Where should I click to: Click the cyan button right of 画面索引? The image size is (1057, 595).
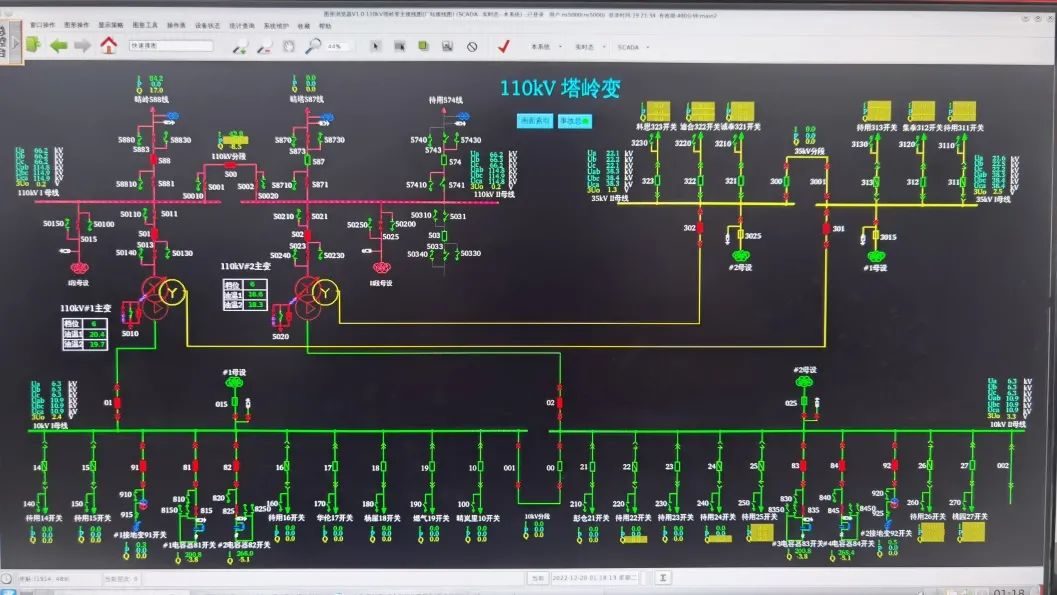pyautogui.click(x=574, y=120)
